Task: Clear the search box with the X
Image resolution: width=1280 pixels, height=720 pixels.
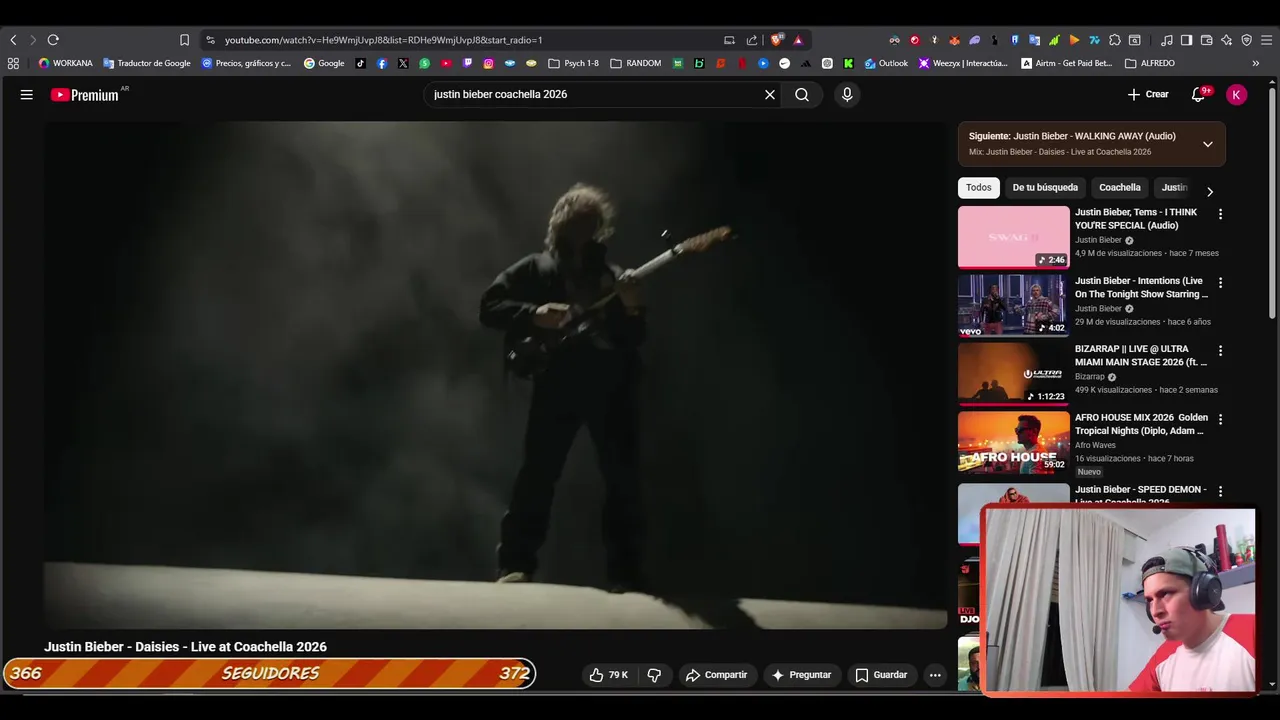Action: click(770, 94)
